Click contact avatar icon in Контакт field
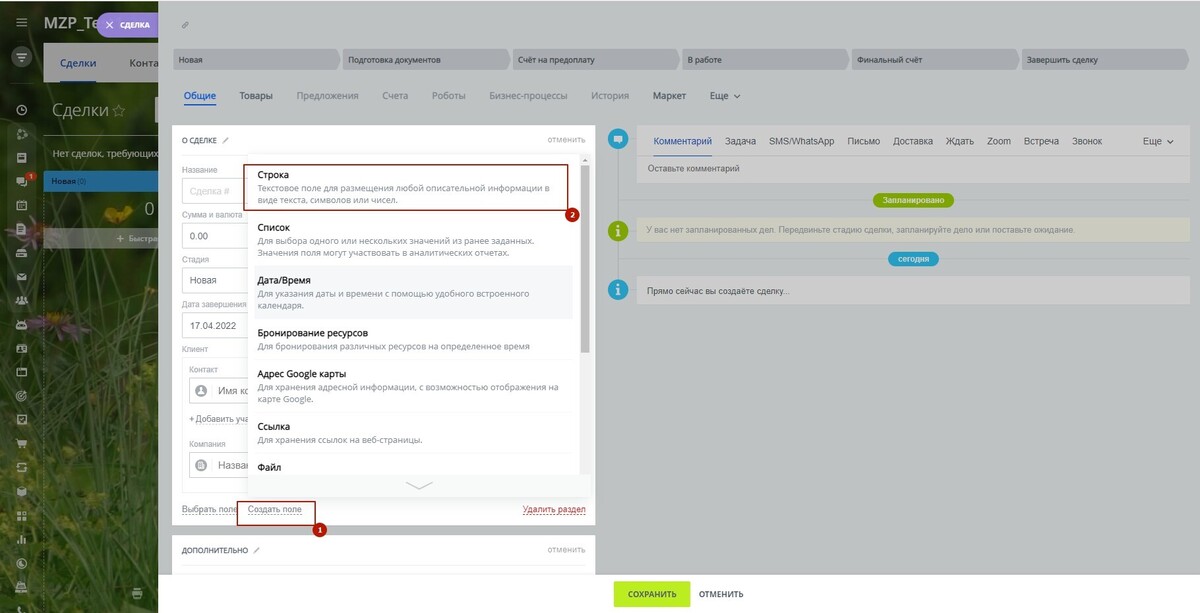Viewport: 1200px width, 613px height. [x=201, y=391]
